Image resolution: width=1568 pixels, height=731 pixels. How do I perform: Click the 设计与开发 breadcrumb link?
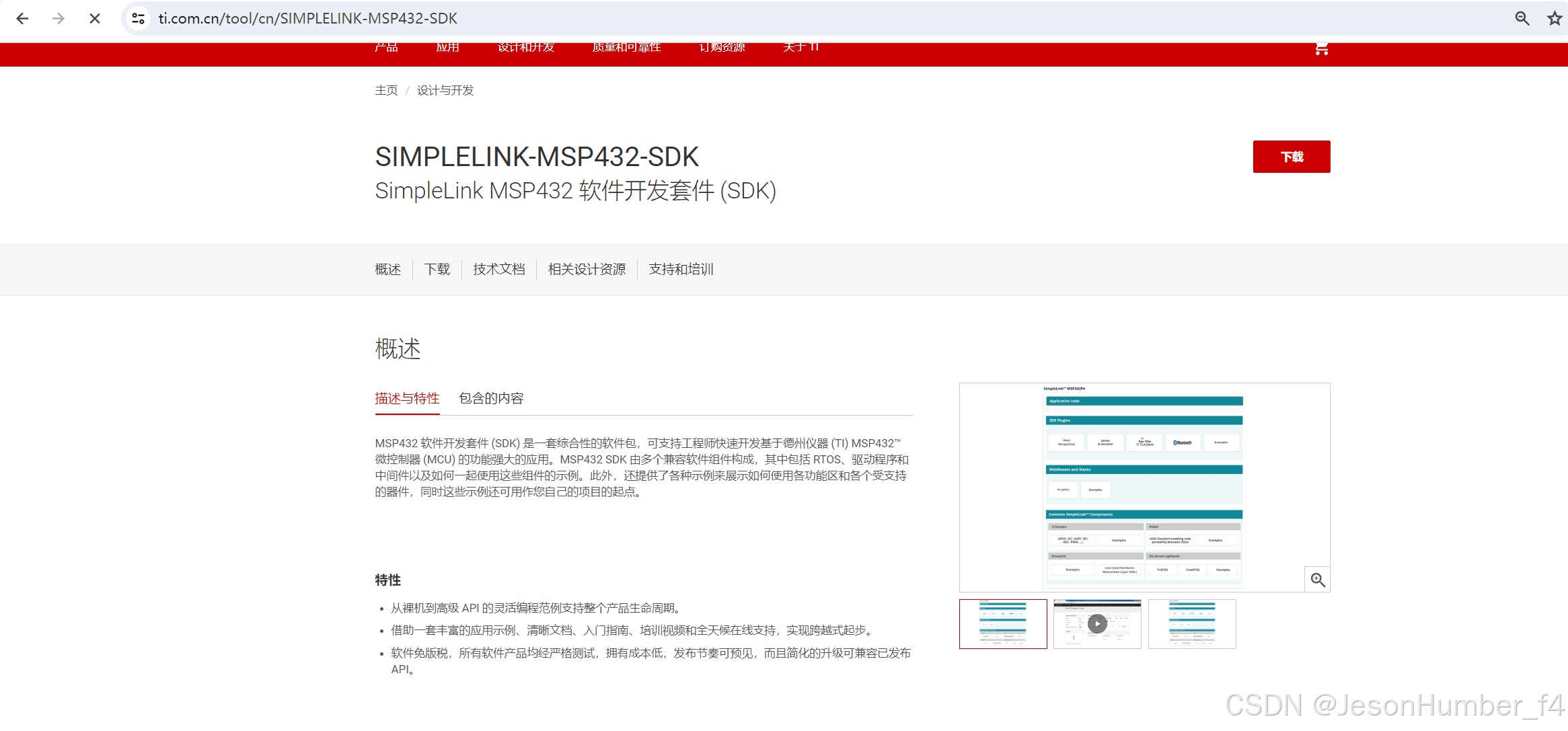click(445, 89)
